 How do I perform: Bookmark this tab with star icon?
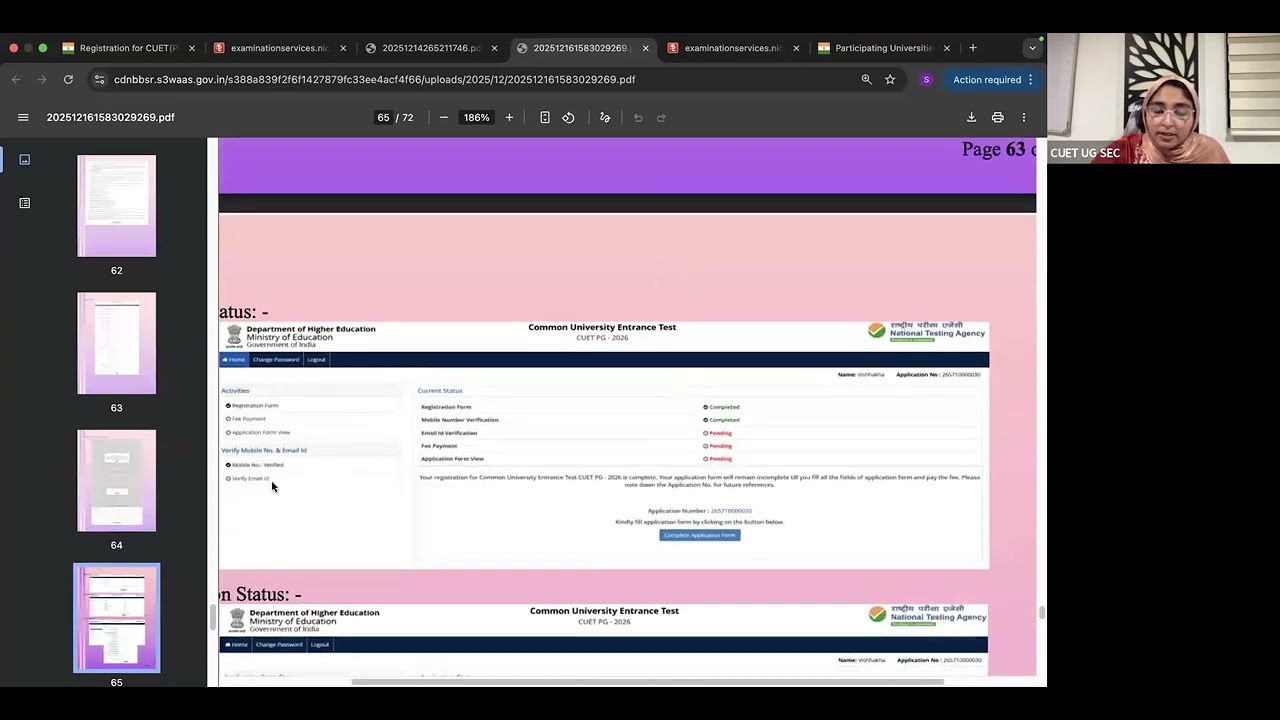pos(890,79)
